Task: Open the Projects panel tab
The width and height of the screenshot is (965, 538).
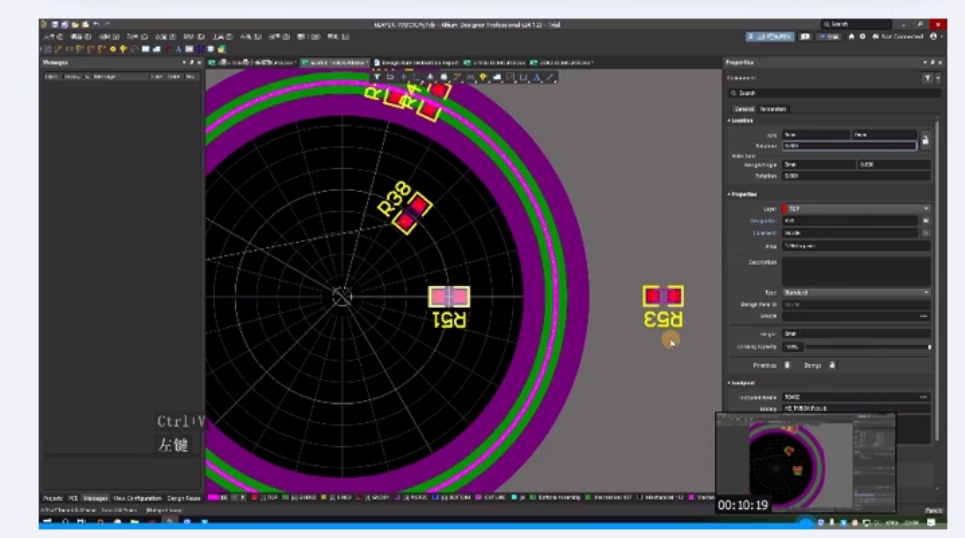Action: [53, 498]
